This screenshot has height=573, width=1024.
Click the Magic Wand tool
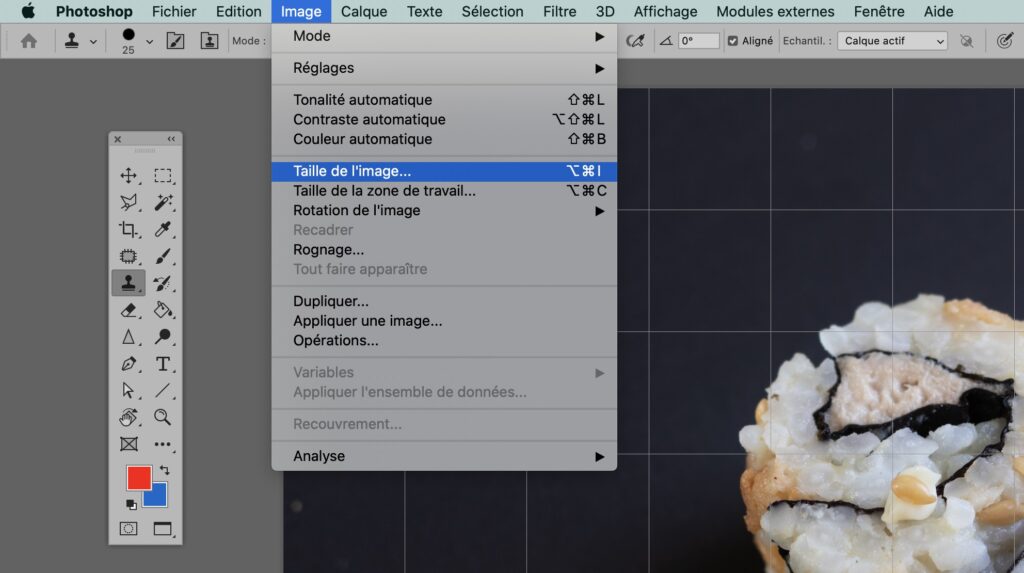click(x=163, y=202)
